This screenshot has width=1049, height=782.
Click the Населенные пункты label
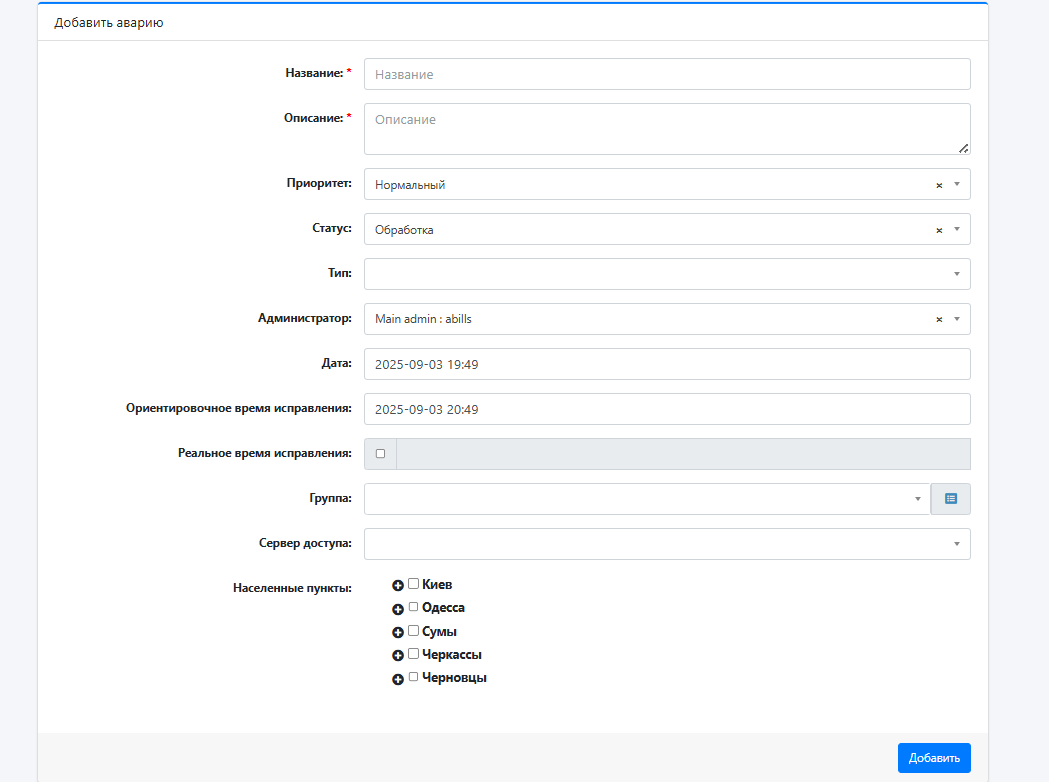pyautogui.click(x=292, y=588)
